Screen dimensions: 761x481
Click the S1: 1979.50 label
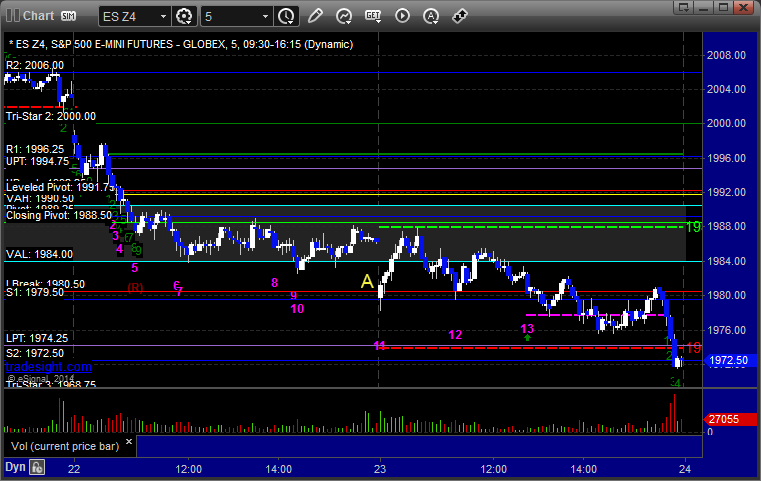pyautogui.click(x=34, y=292)
